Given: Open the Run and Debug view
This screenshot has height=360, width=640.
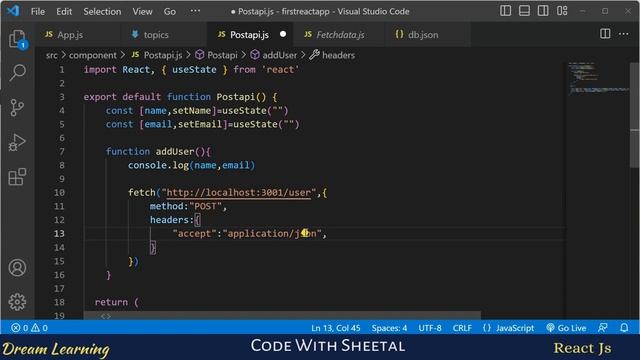Looking at the screenshot, I should pyautogui.click(x=17, y=142).
